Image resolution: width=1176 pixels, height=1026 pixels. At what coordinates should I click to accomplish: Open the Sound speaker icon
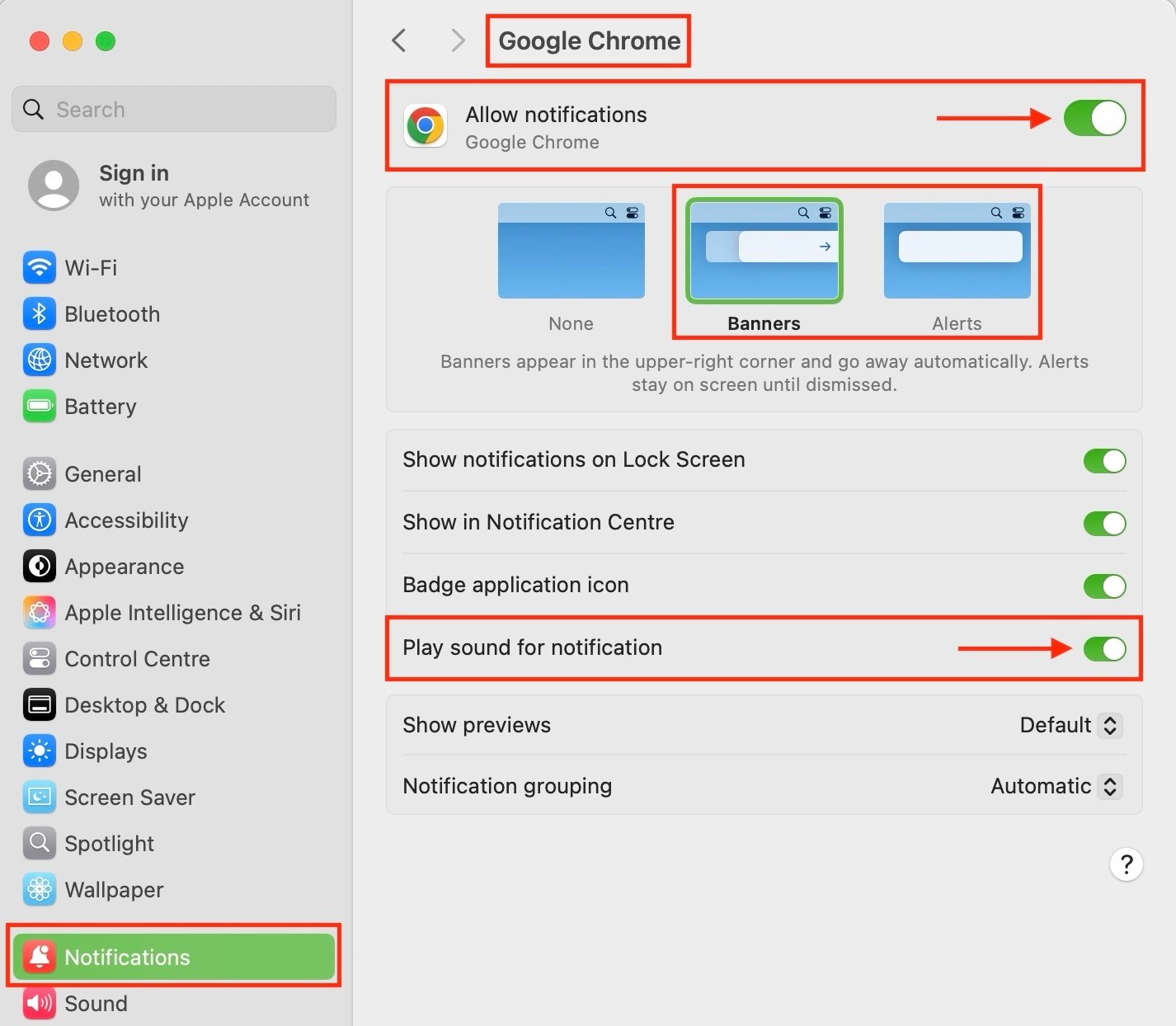(x=39, y=1004)
